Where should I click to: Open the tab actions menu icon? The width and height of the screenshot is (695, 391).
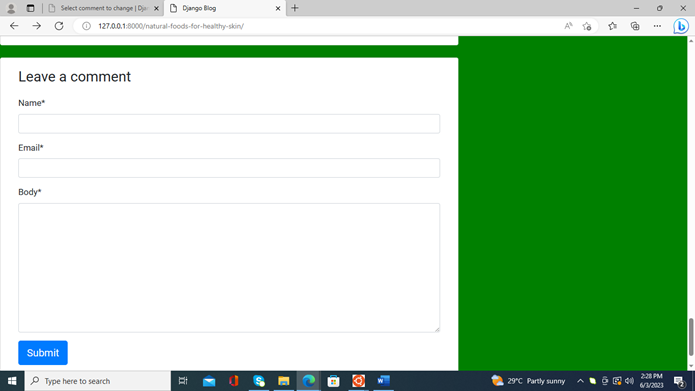pos(31,8)
